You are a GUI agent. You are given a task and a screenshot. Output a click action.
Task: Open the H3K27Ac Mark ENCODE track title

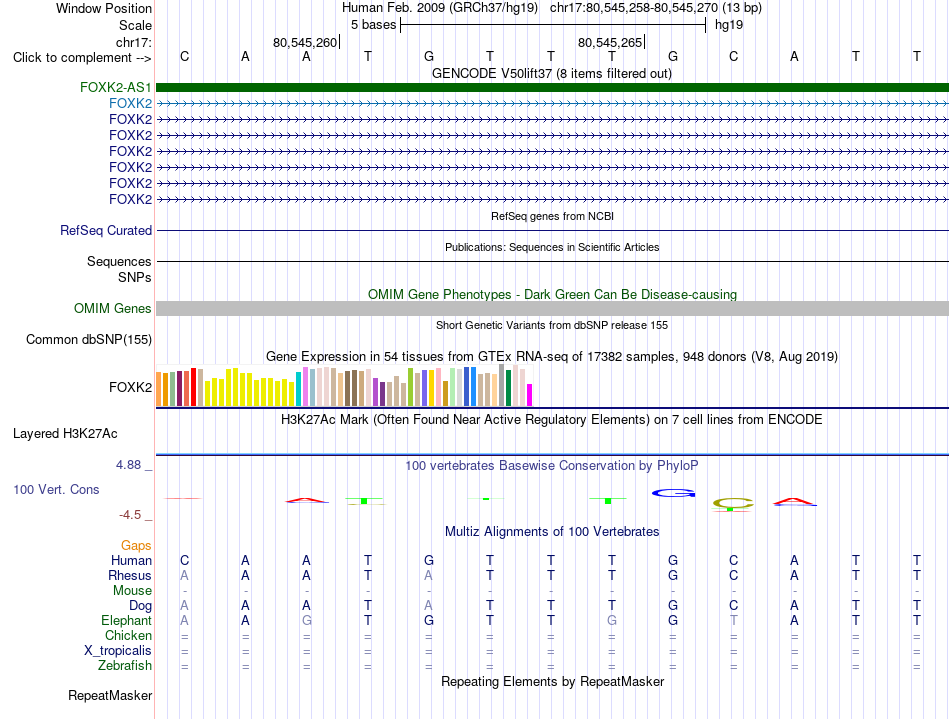tap(552, 420)
